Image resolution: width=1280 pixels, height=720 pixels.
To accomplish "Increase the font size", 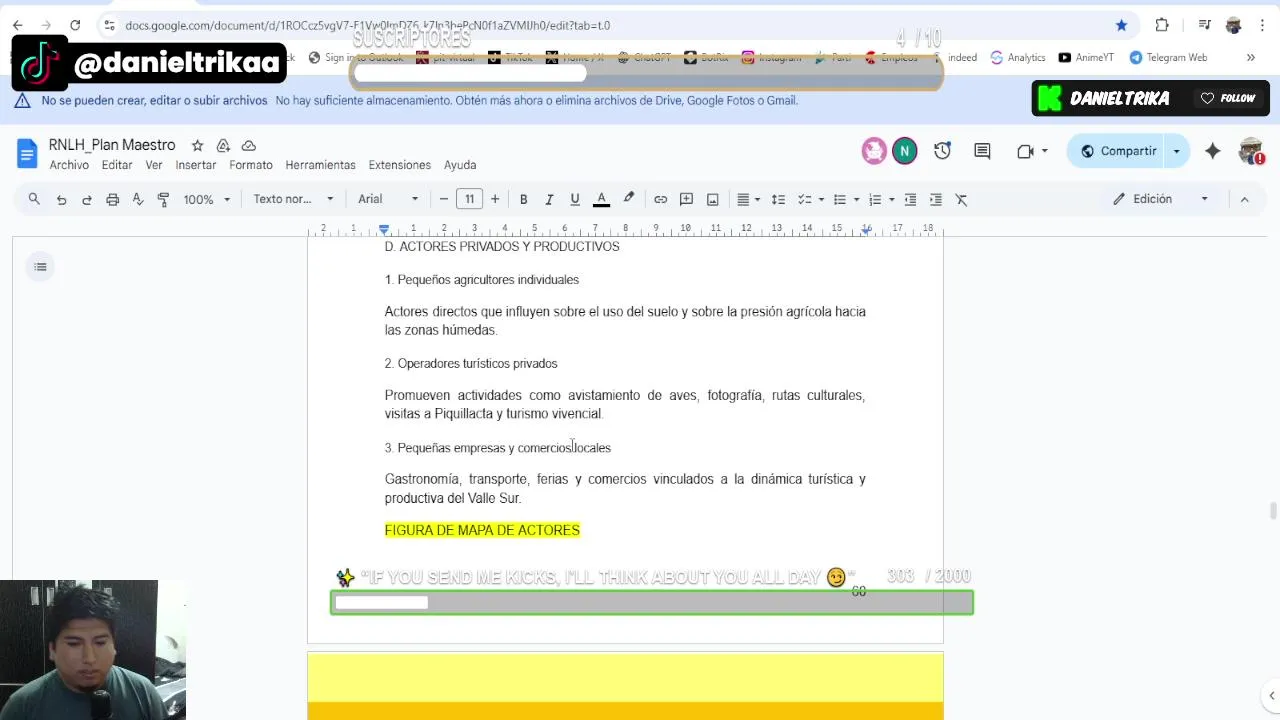I will [x=495, y=199].
